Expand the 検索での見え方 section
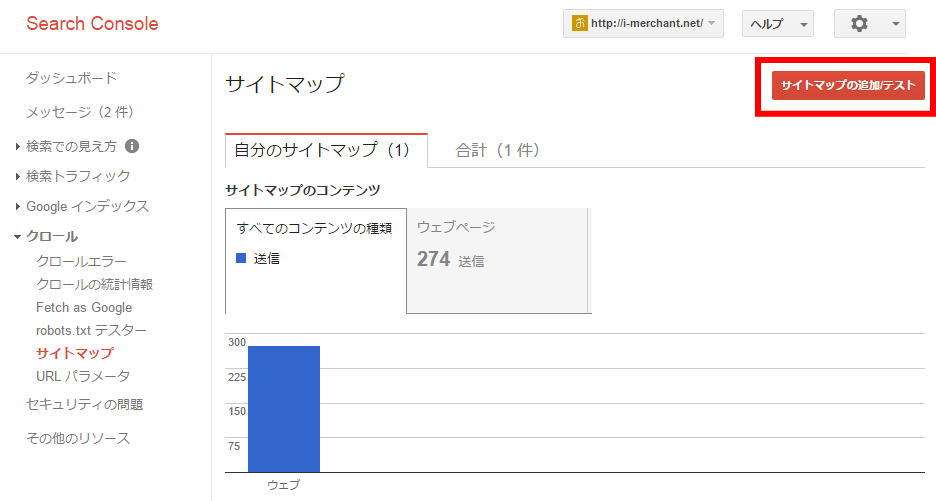 tap(70, 146)
